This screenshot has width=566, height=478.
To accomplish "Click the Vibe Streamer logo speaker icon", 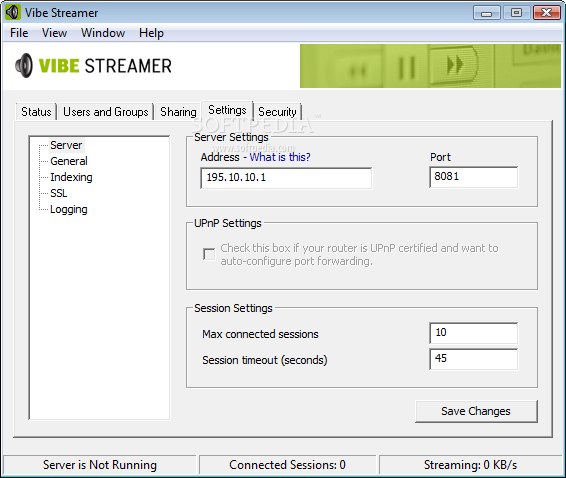I will pyautogui.click(x=24, y=66).
